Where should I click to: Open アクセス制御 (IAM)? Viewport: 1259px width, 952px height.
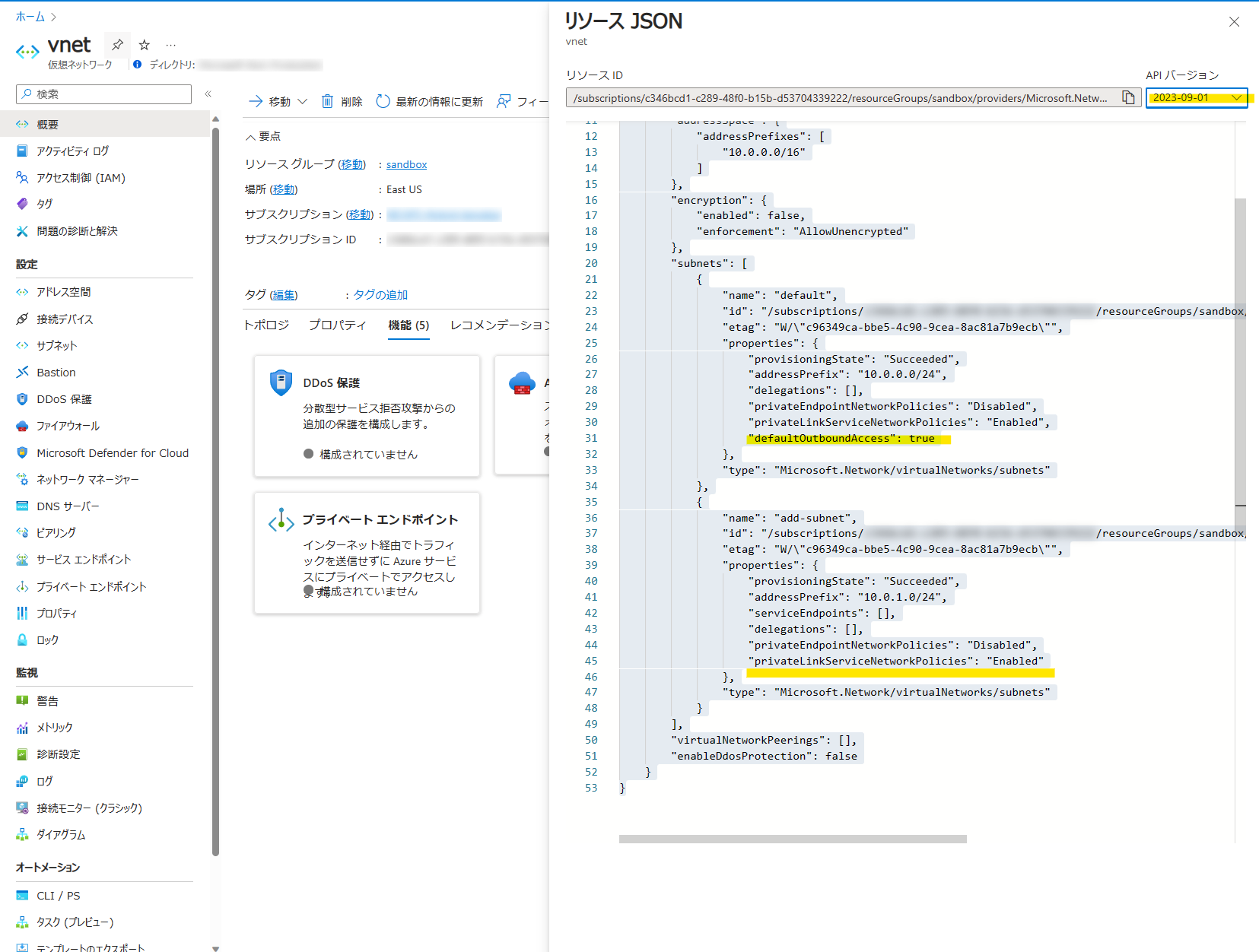81,177
